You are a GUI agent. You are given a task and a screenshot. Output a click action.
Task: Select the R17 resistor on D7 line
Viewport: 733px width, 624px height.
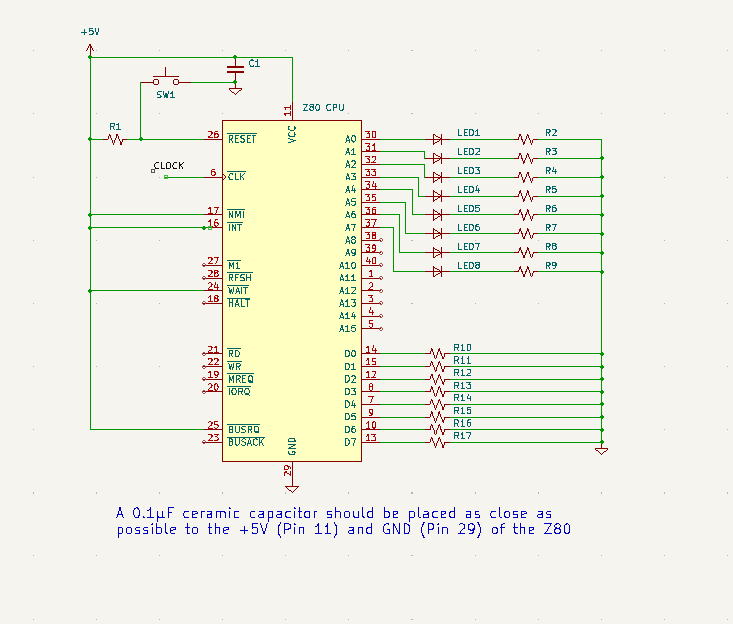click(436, 442)
